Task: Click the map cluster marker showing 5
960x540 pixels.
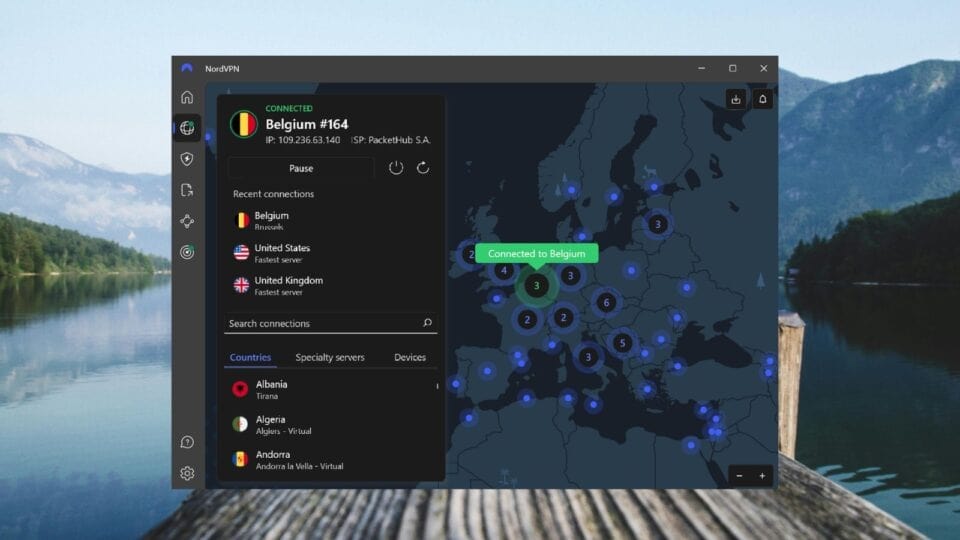Action: click(622, 343)
